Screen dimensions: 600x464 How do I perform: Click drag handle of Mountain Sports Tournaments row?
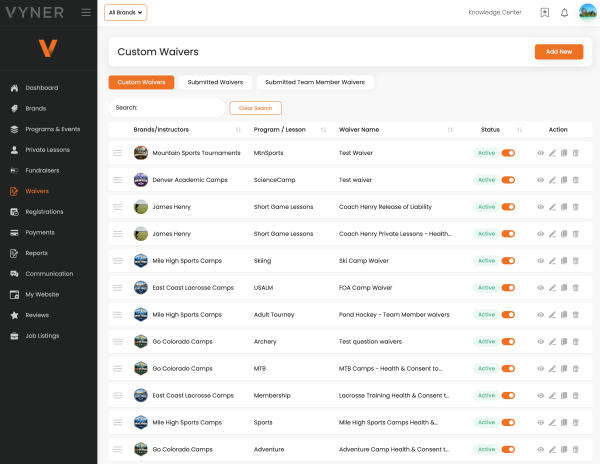(x=117, y=153)
